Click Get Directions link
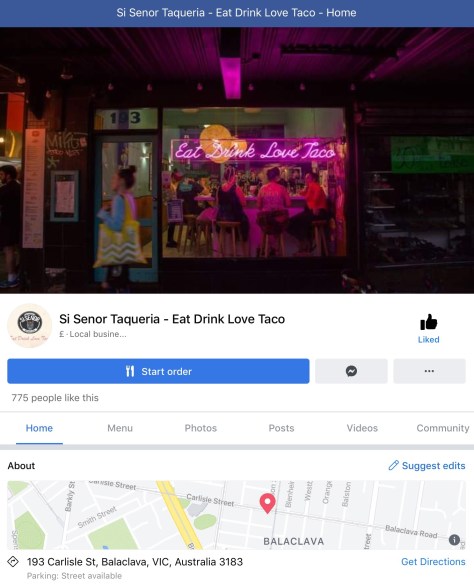 tap(433, 562)
